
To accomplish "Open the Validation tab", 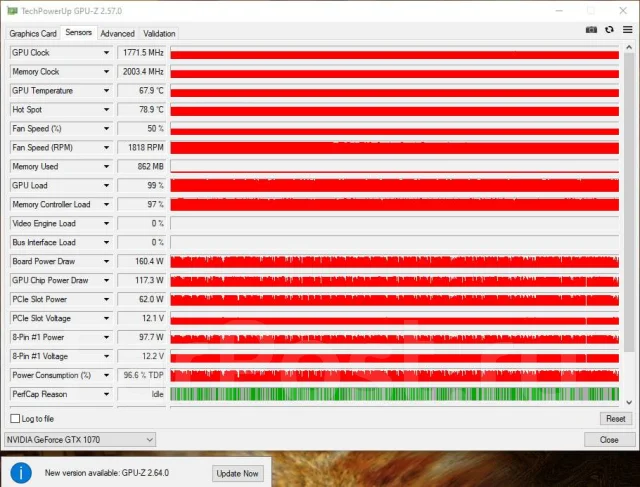I will coord(159,33).
